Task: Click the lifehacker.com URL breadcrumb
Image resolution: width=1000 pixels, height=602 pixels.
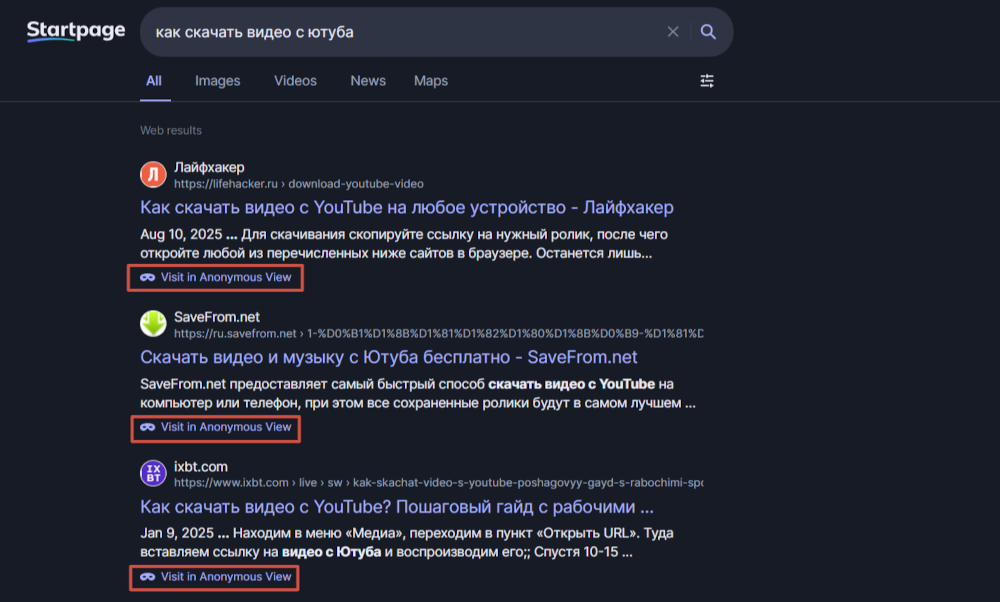Action: click(x=298, y=184)
